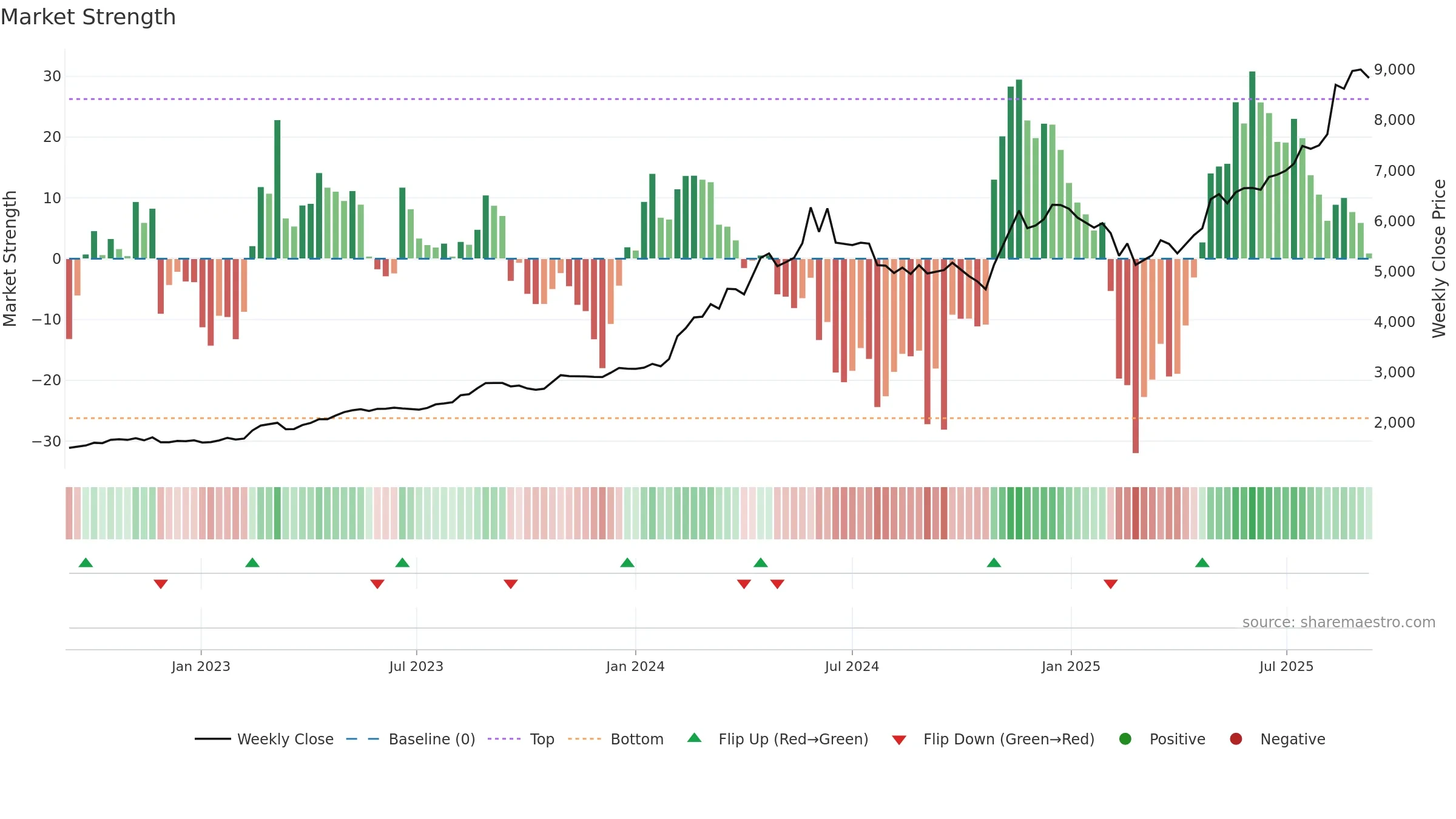Click the 5,000 tick on the right axis
This screenshot has height=819, width=1456.
1395,272
